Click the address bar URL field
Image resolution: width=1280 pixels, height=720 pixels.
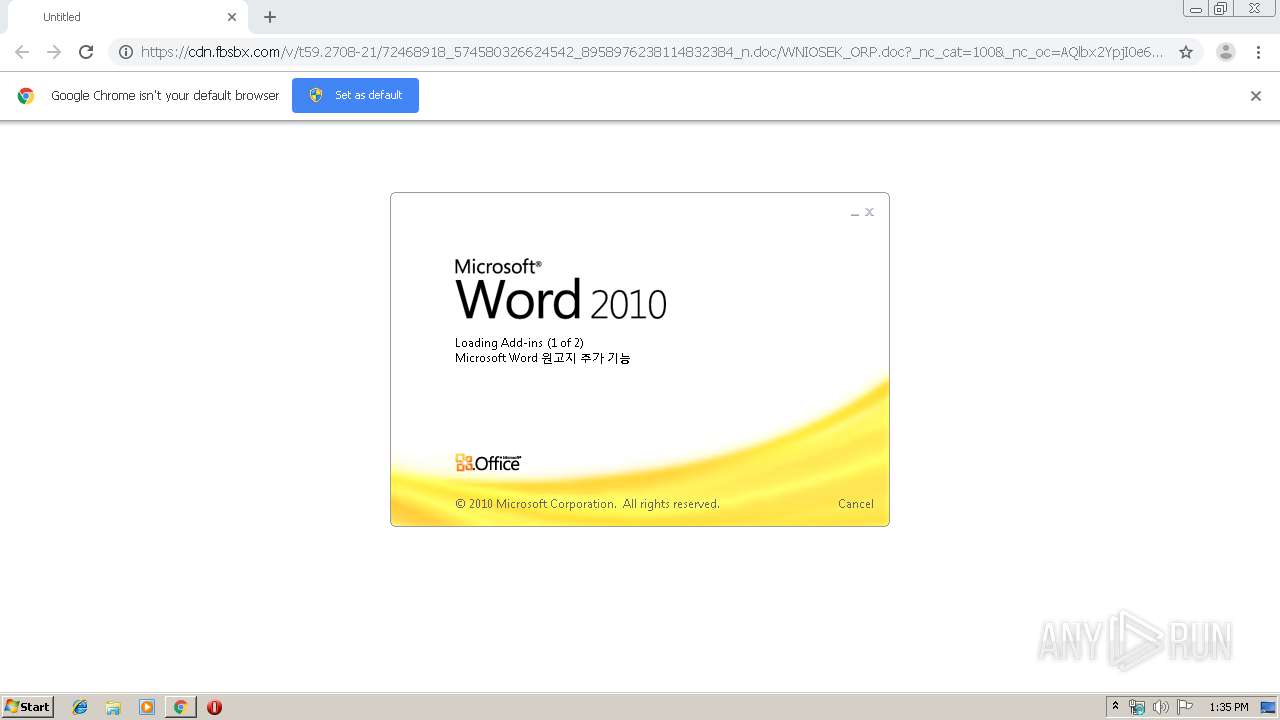[652, 52]
